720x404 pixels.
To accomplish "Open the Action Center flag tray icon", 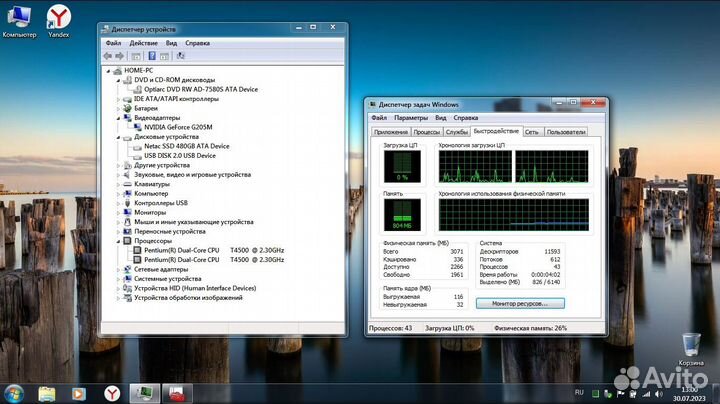I will [x=620, y=394].
